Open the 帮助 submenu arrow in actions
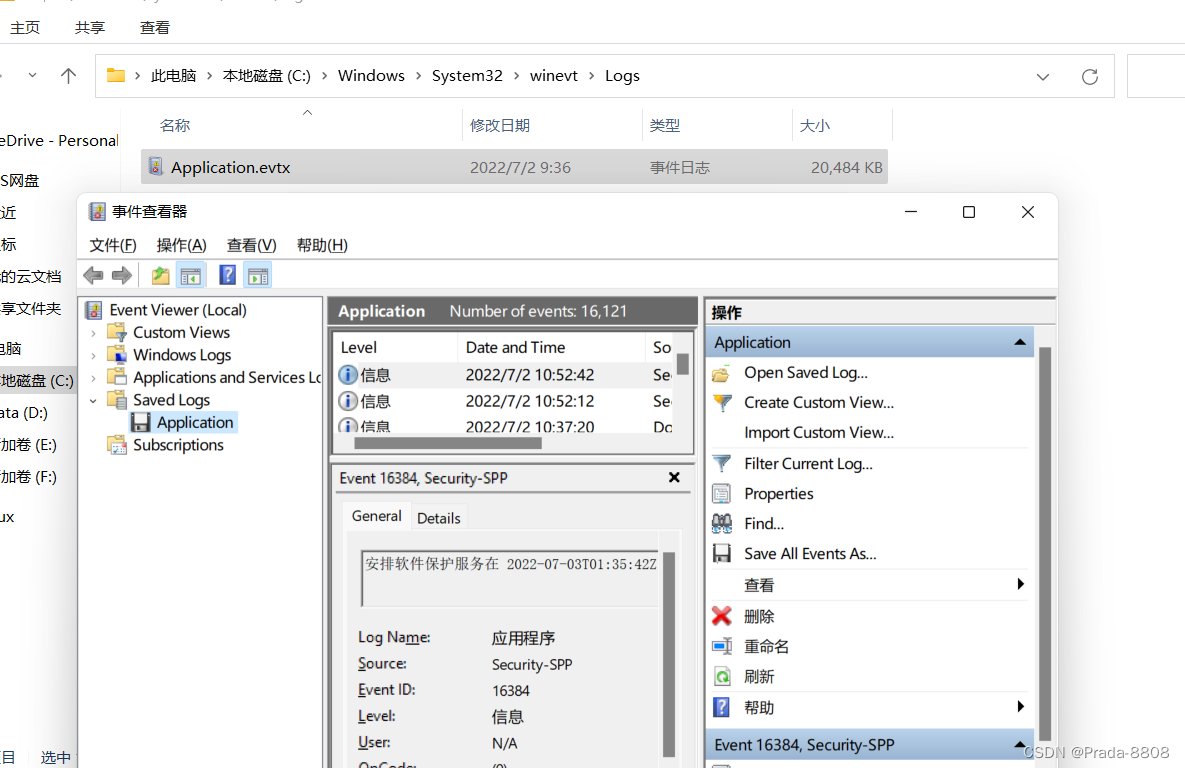The height and width of the screenshot is (768, 1185). pos(1021,706)
